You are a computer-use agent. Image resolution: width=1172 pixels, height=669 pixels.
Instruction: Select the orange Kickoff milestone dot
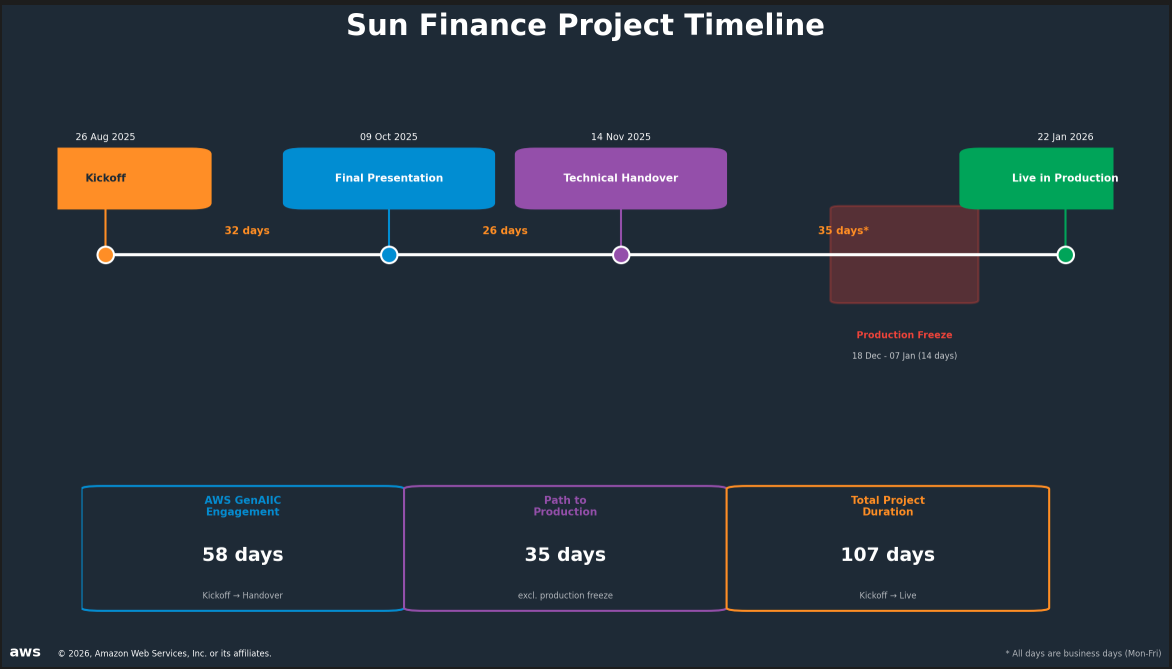[x=106, y=254]
